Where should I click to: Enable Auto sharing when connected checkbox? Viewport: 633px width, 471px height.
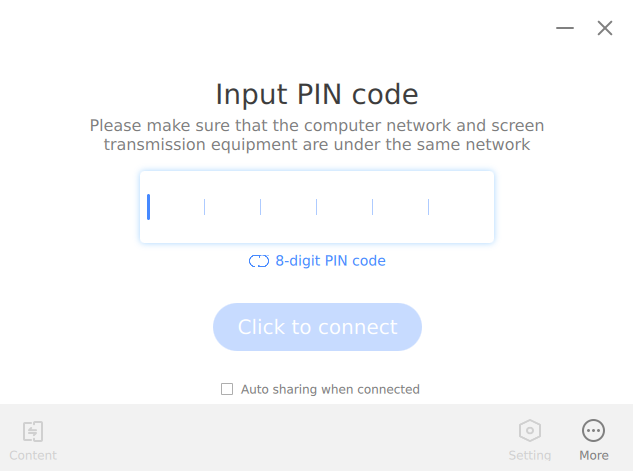tap(227, 389)
